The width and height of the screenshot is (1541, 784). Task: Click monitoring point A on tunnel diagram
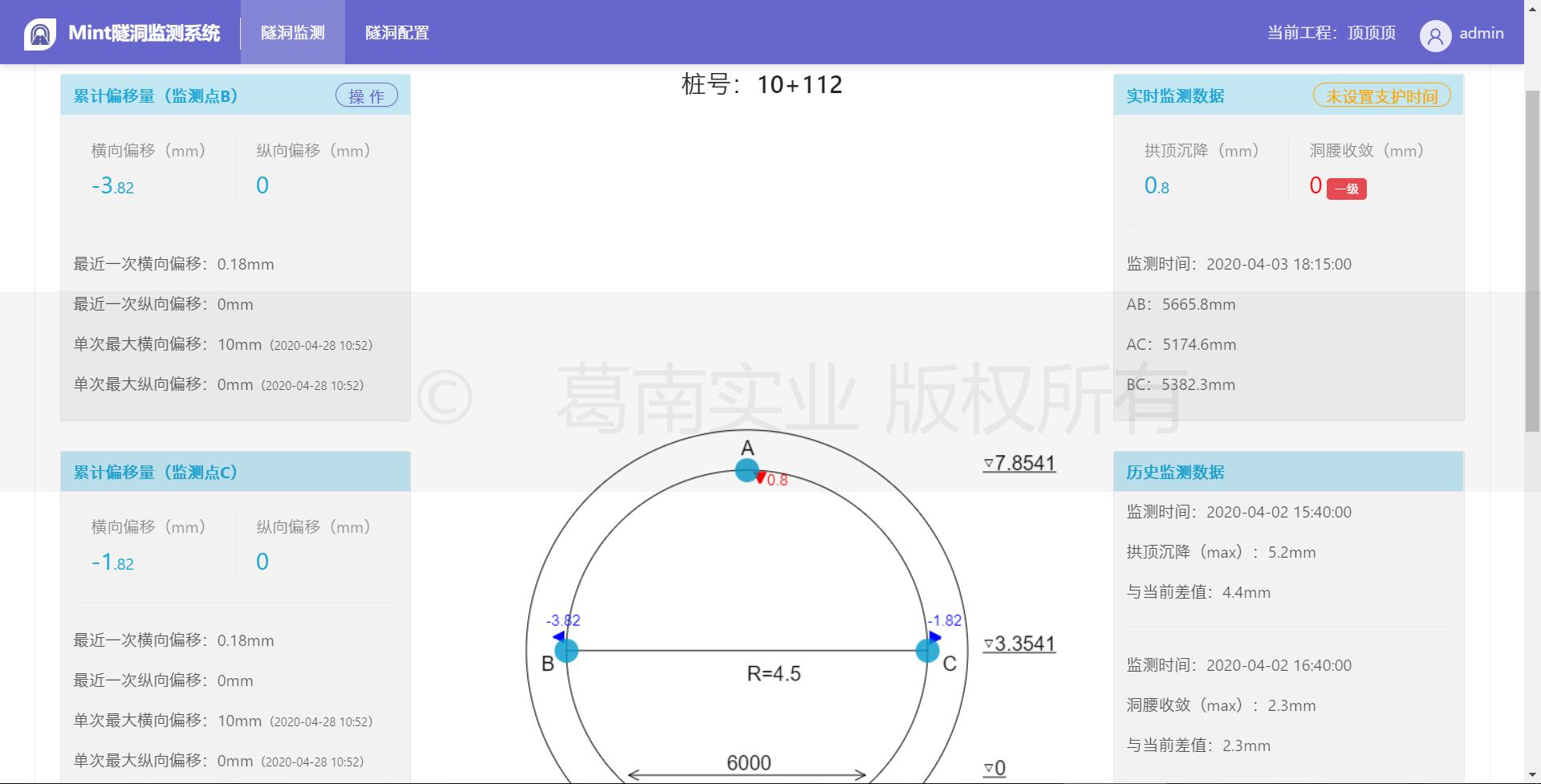click(746, 470)
